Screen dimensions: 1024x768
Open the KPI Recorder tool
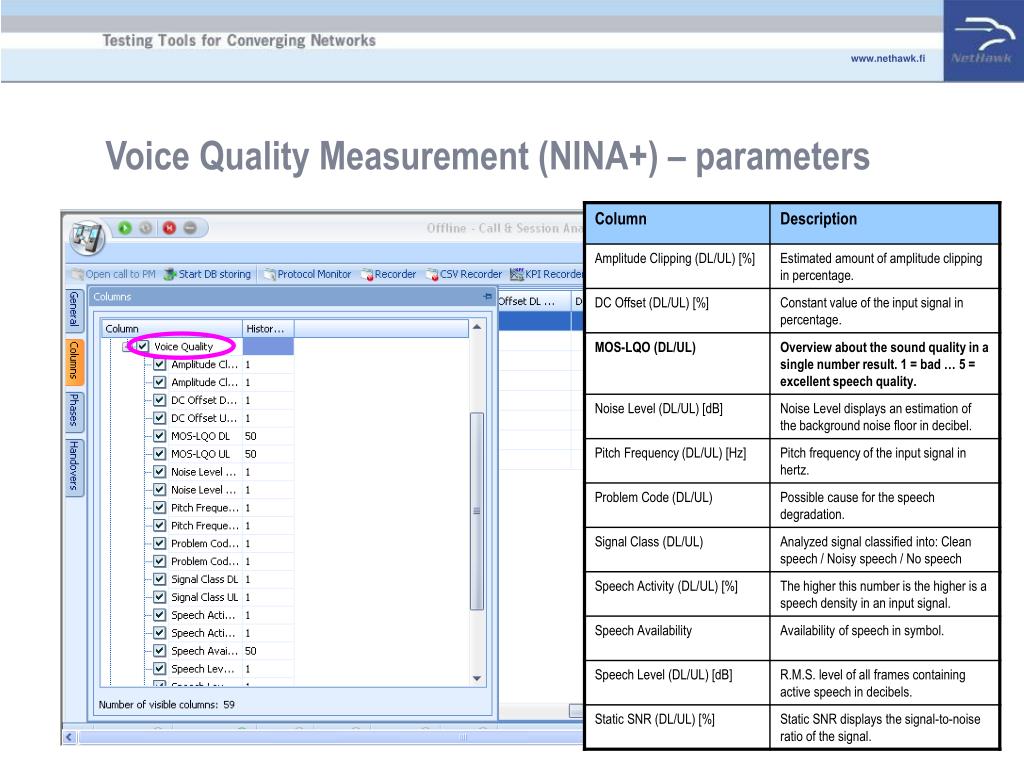click(x=546, y=274)
